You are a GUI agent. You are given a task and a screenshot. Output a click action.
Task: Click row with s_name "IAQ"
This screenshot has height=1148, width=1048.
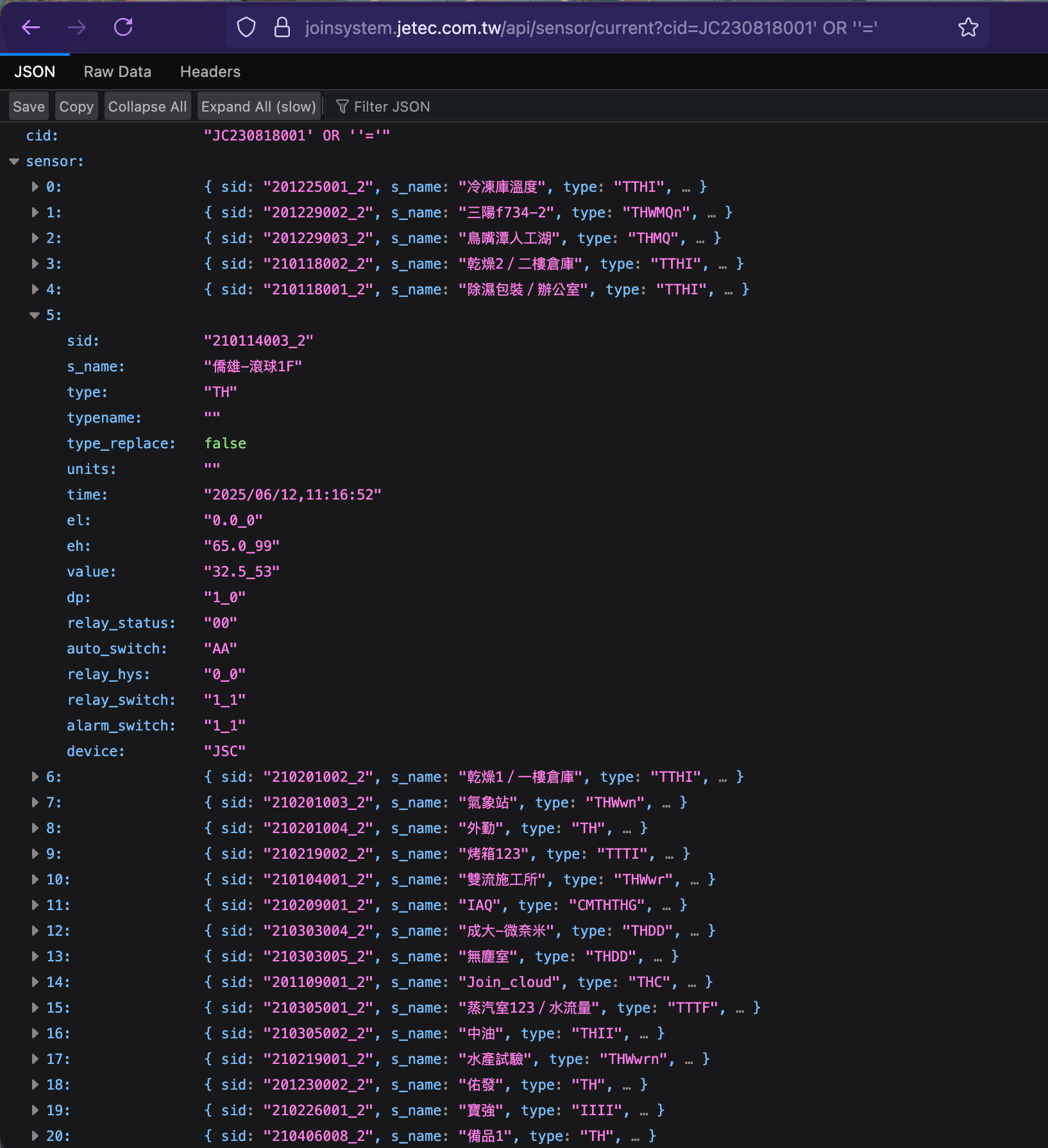[x=524, y=905]
